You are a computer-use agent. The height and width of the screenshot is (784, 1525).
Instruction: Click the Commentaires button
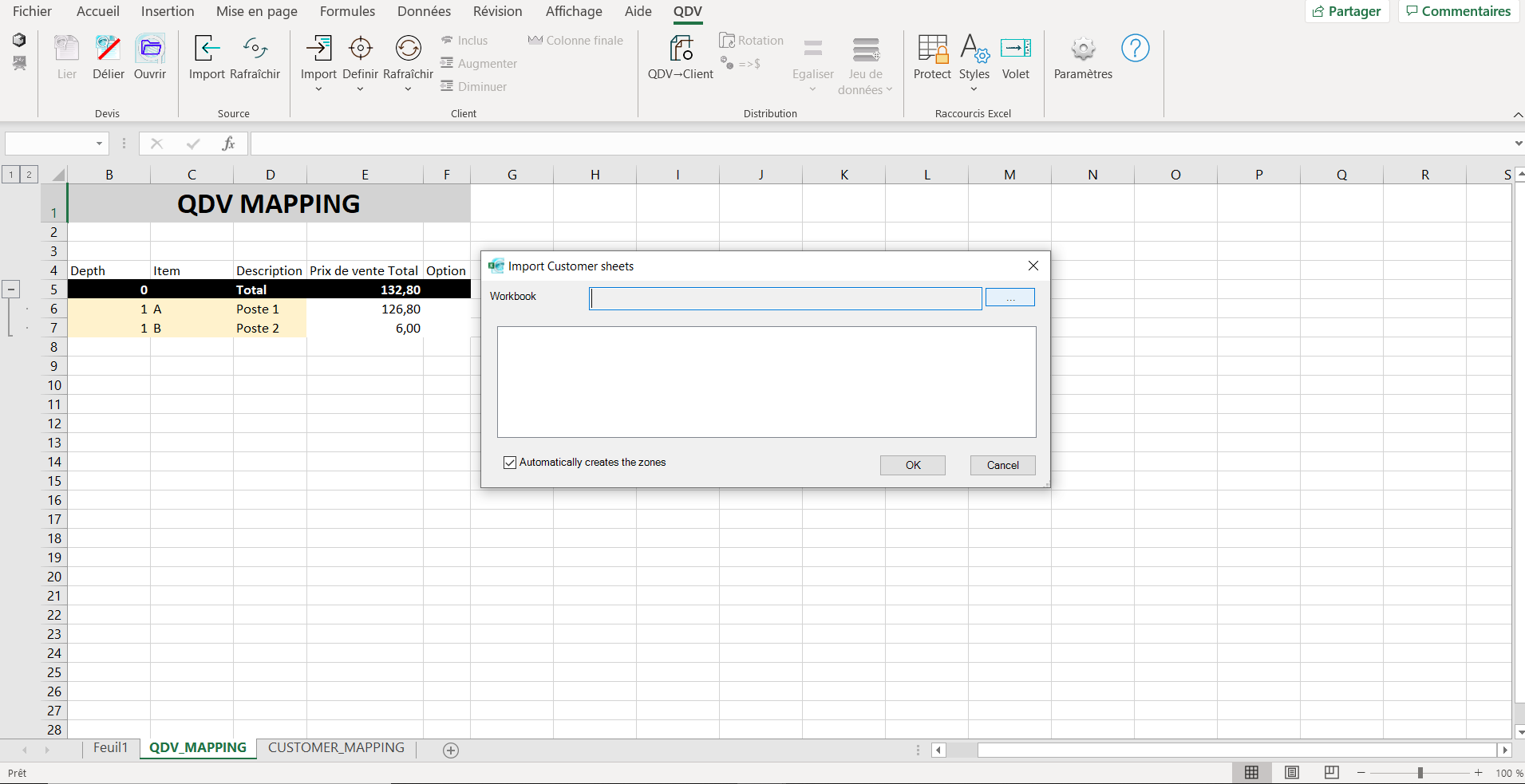coord(1458,11)
